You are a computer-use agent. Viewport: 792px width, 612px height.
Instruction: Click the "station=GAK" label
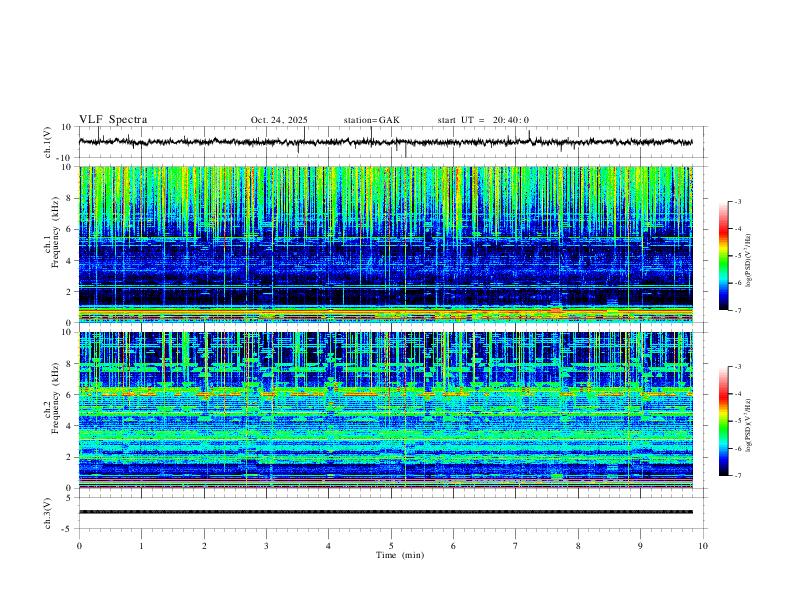371,120
